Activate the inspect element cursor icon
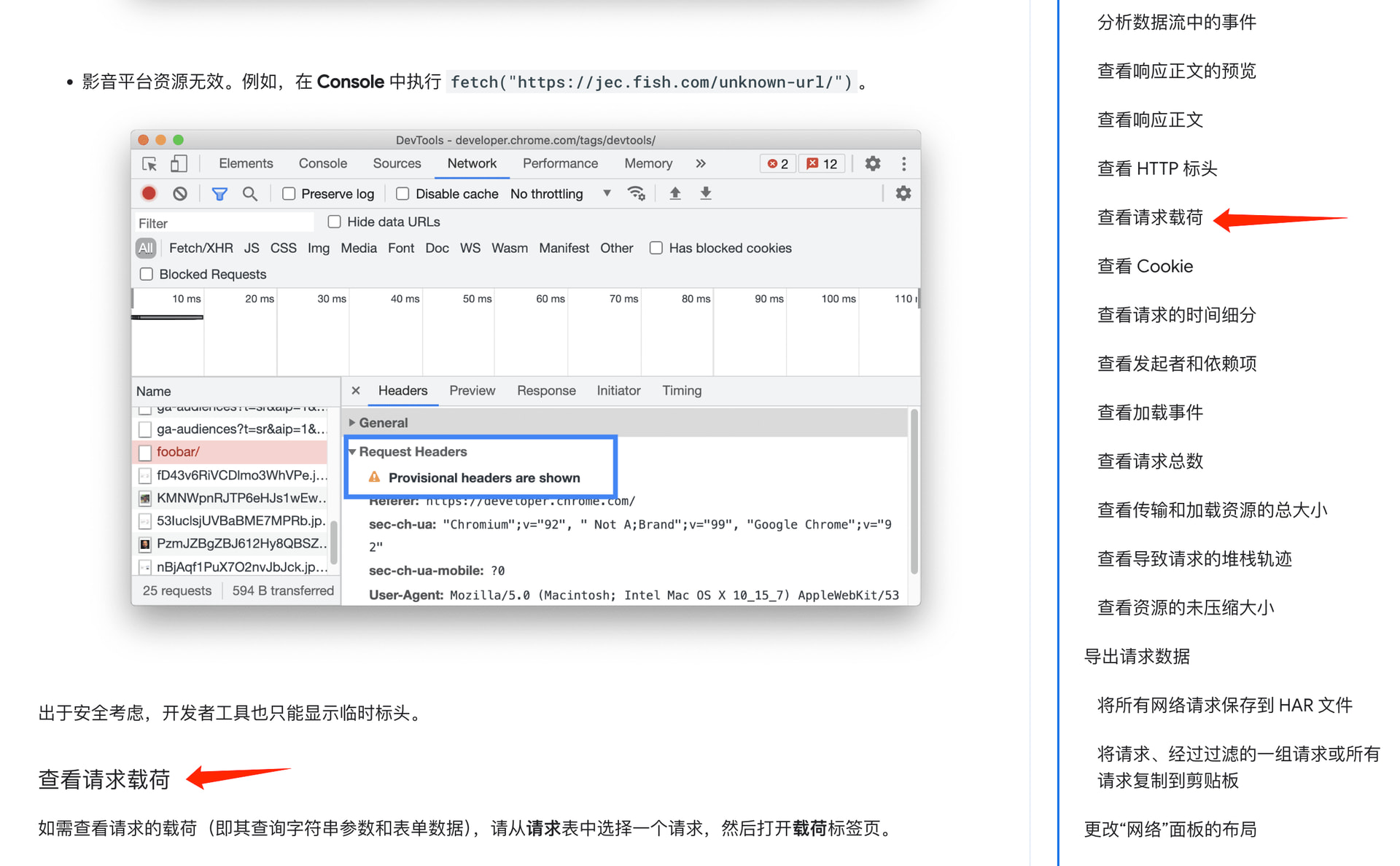 point(149,164)
